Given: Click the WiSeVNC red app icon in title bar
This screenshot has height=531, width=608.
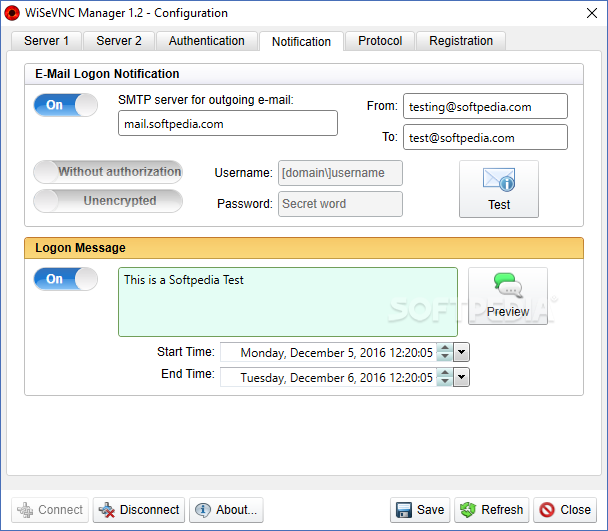Looking at the screenshot, I should coord(12,13).
